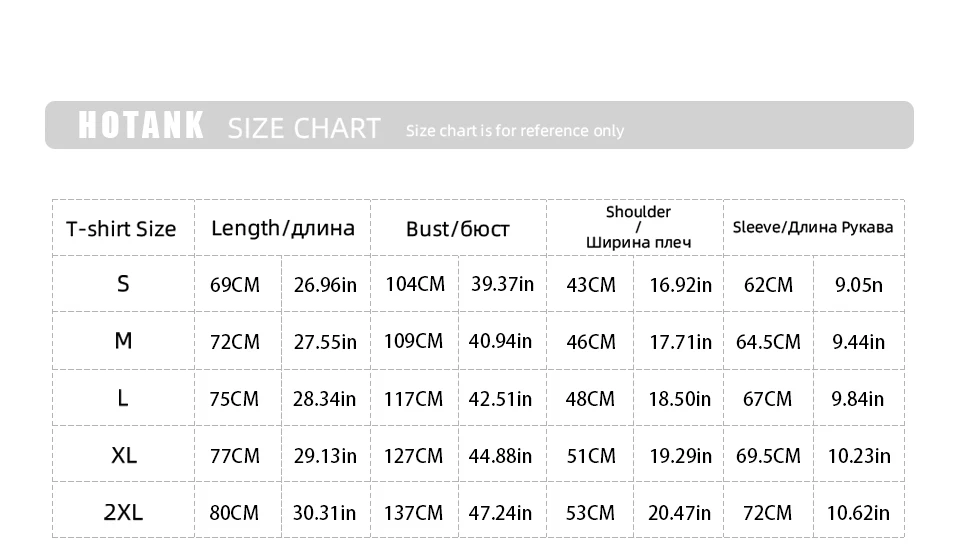The height and width of the screenshot is (558, 960).
Task: Click the 30.31in length cell
Action: pyautogui.click(x=324, y=513)
